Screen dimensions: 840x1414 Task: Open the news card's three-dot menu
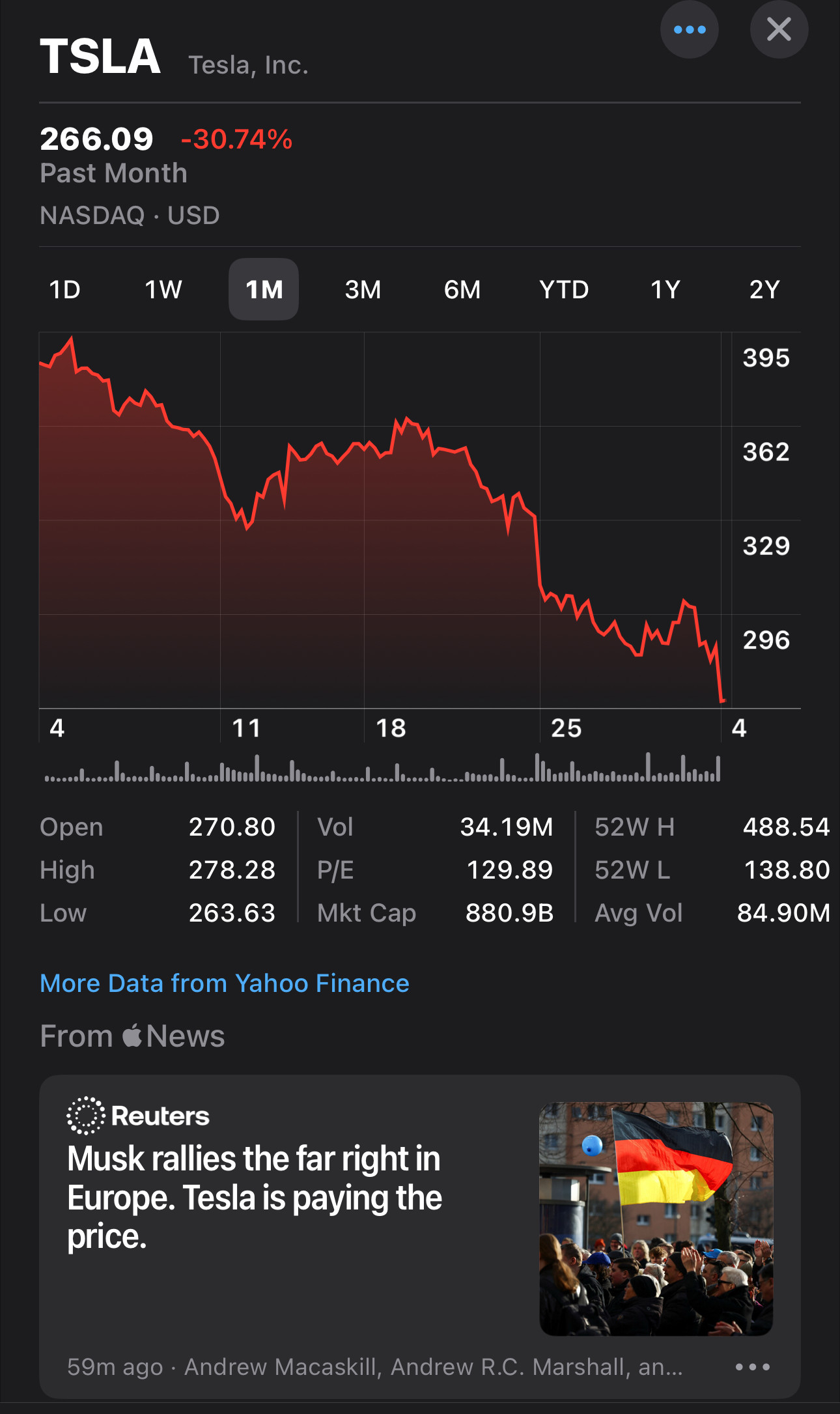coord(752,1366)
